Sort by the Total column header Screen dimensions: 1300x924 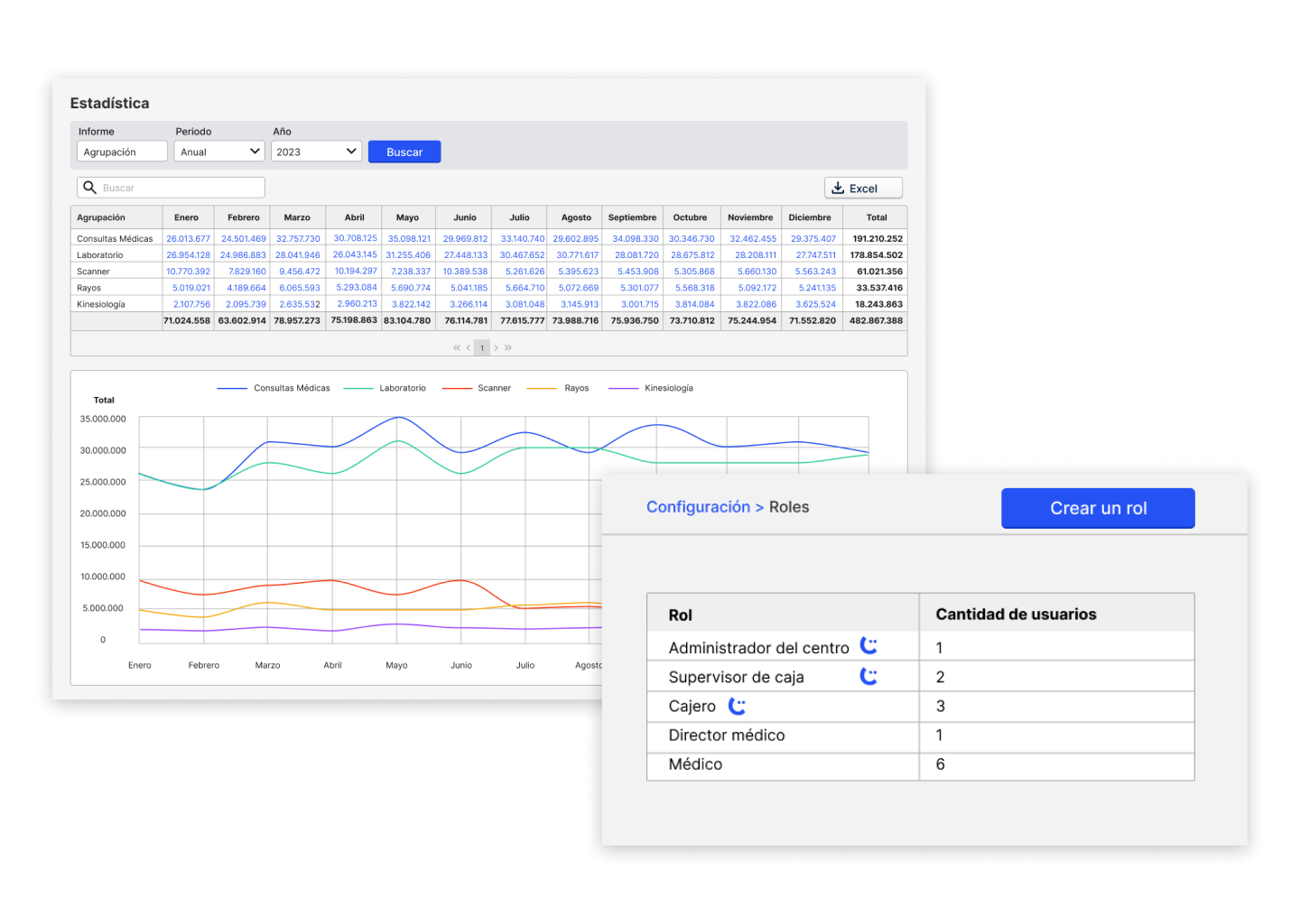point(877,217)
